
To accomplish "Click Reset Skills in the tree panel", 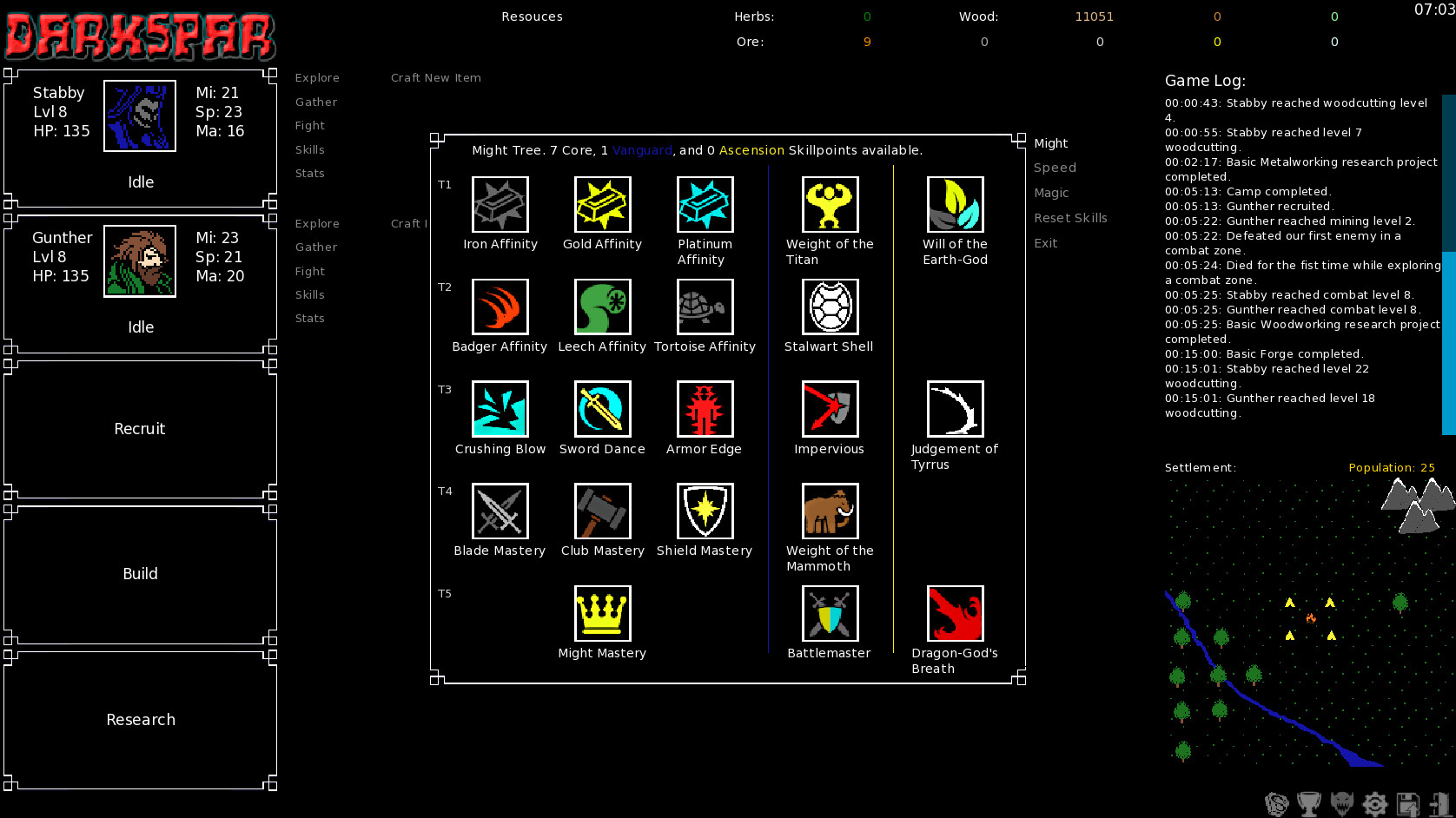I will [1070, 218].
